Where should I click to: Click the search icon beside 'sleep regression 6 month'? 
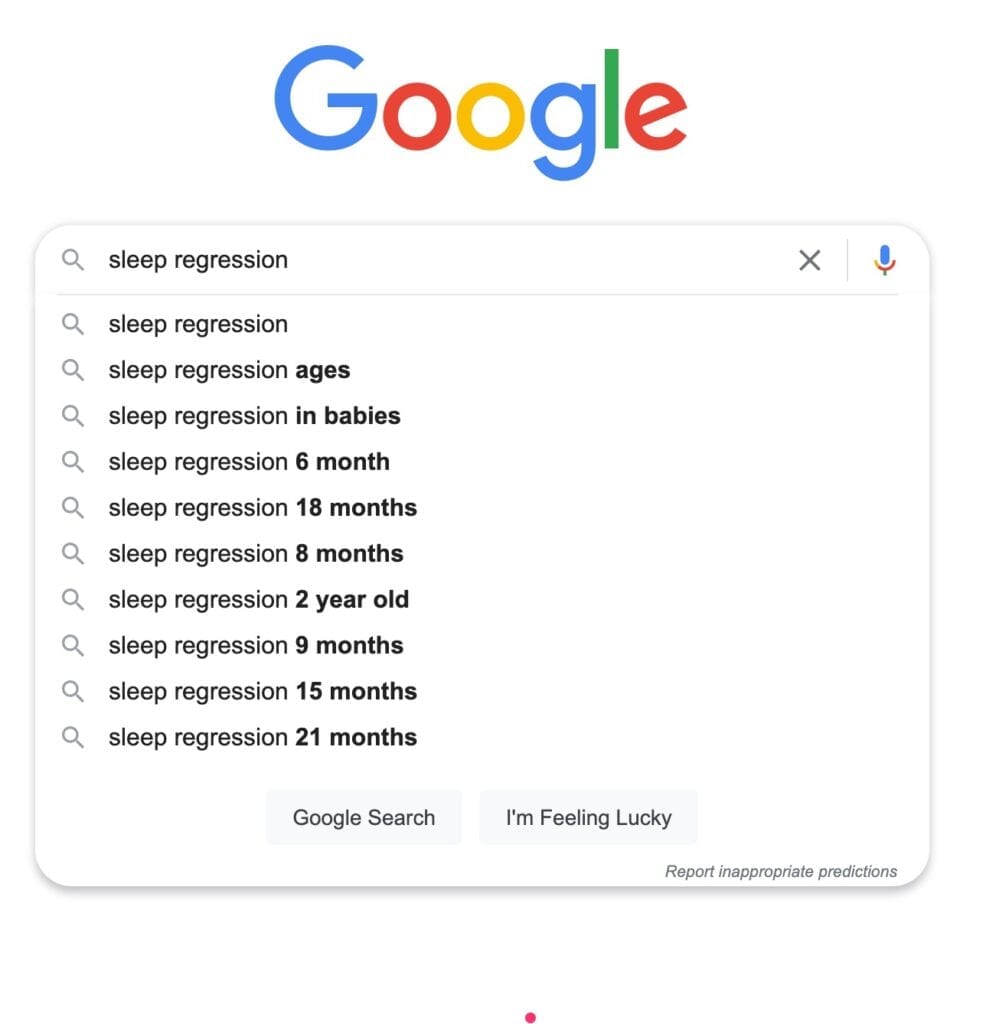click(73, 462)
